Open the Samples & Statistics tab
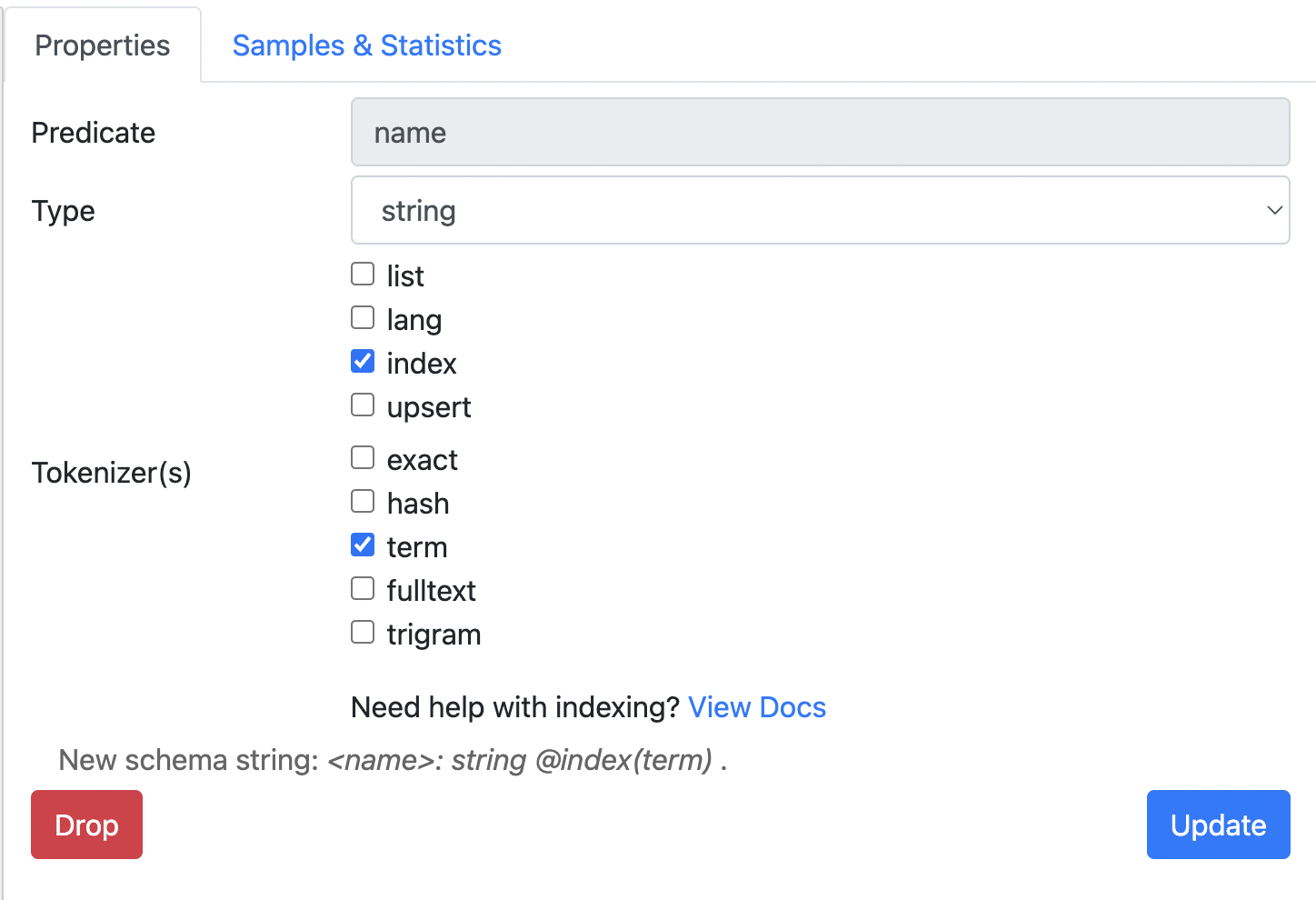The height and width of the screenshot is (900, 1316). (366, 45)
